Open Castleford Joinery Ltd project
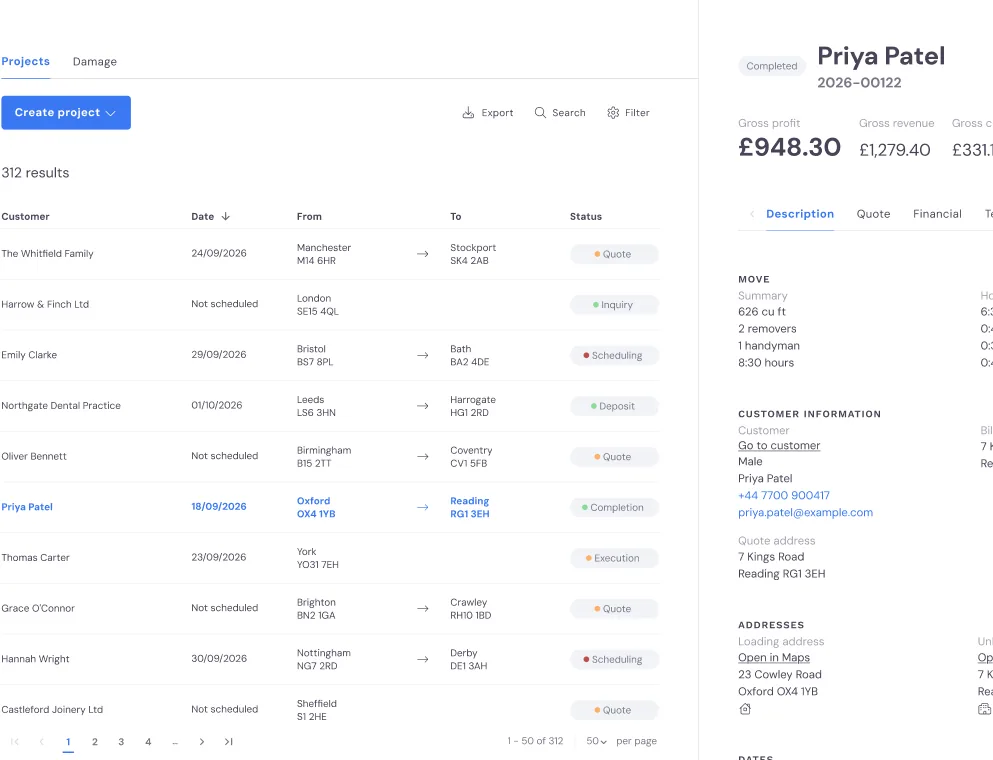The height and width of the screenshot is (760, 993). pos(330,710)
